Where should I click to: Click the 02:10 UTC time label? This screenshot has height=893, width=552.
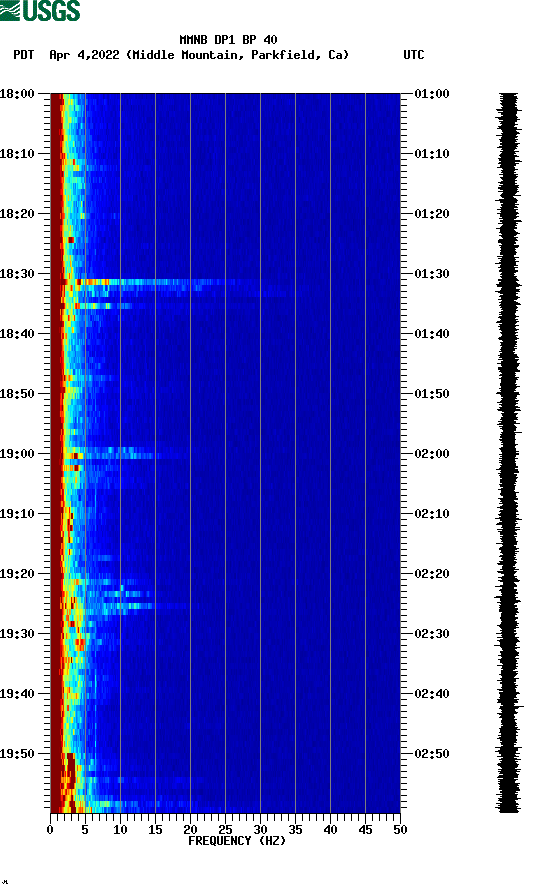(x=432, y=514)
